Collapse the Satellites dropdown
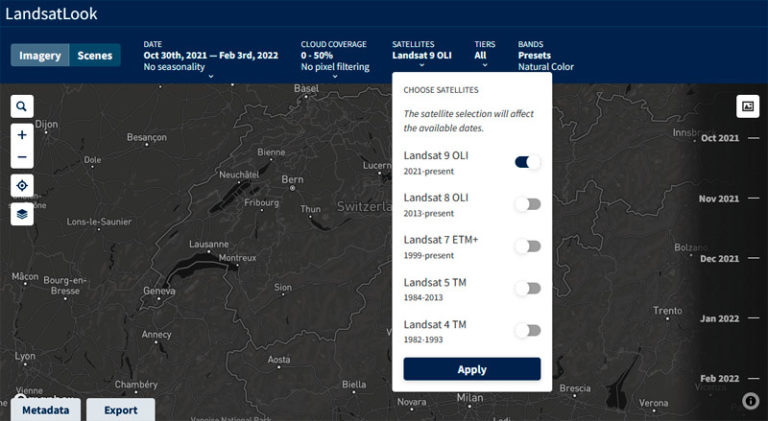Image resolution: width=768 pixels, height=421 pixels. pyautogui.click(x=422, y=54)
